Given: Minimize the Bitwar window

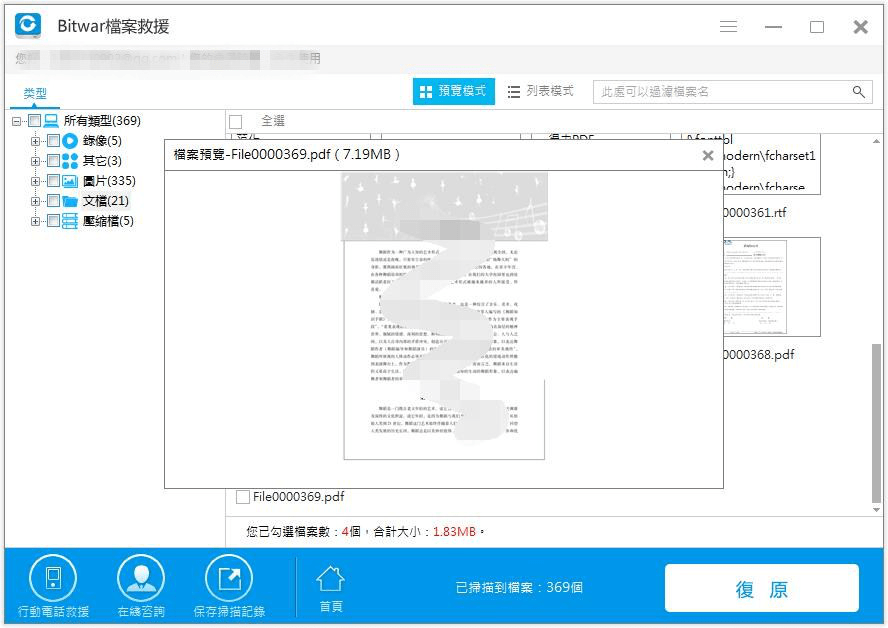Looking at the screenshot, I should [773, 27].
